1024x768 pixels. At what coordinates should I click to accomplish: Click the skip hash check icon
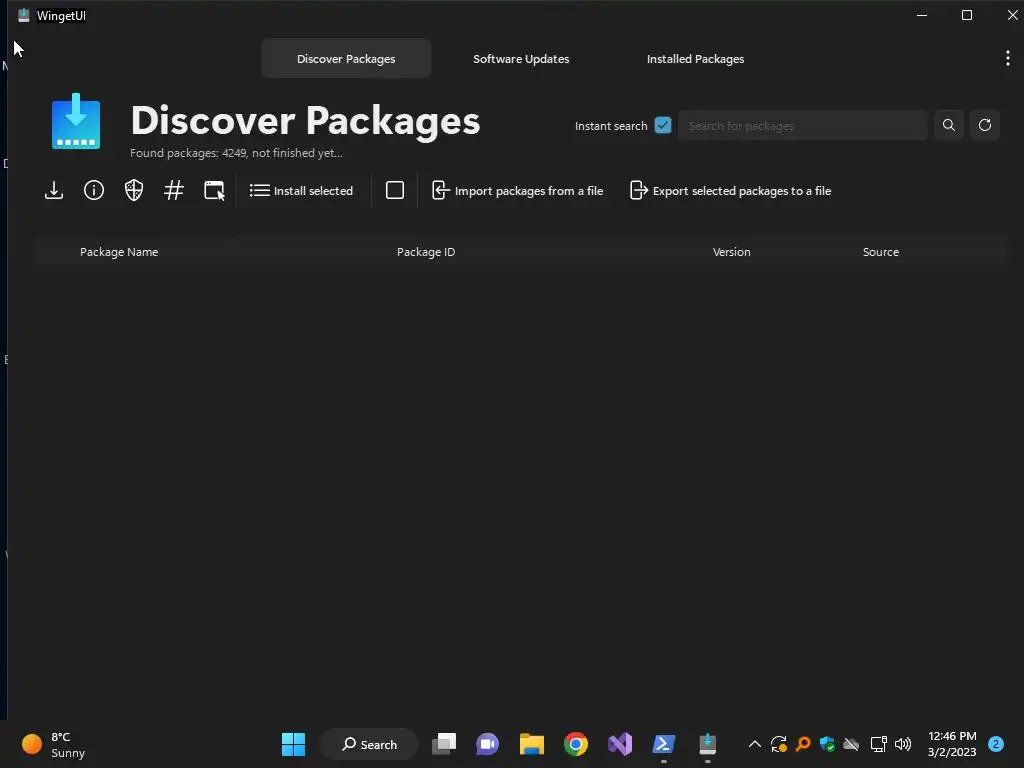pyautogui.click(x=174, y=191)
